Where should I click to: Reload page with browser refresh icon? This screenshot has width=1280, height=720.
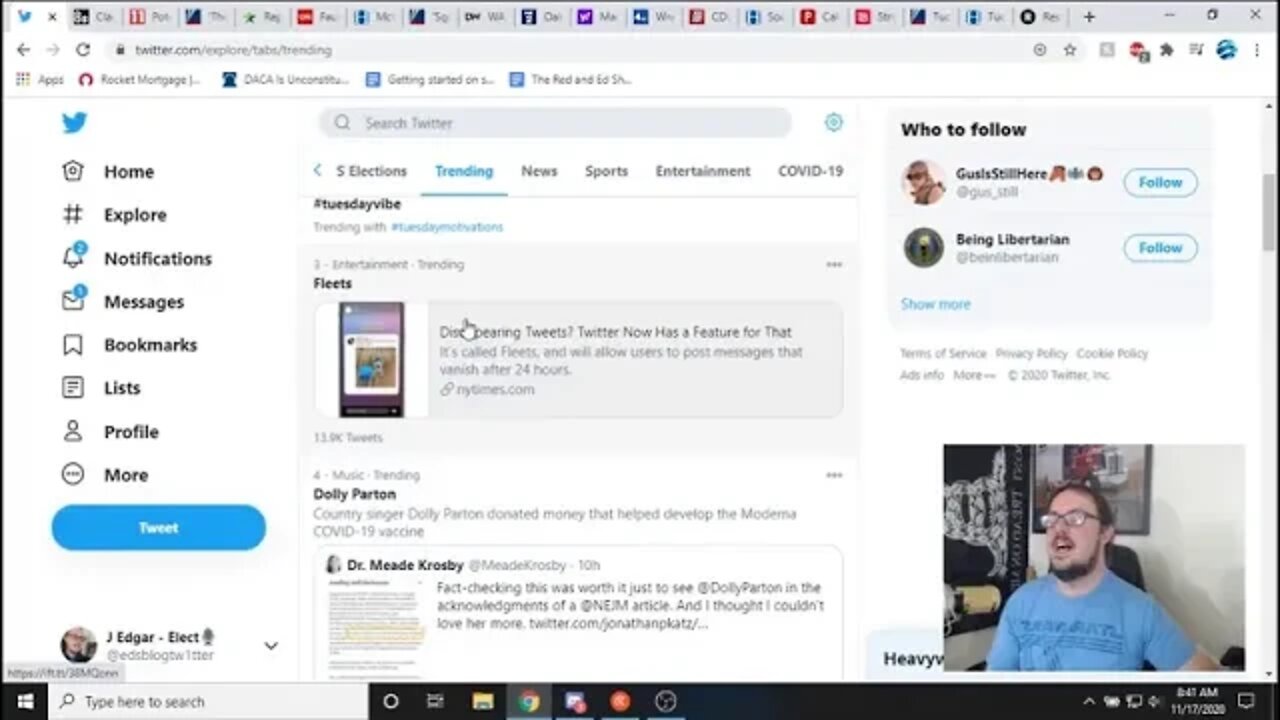(x=83, y=49)
